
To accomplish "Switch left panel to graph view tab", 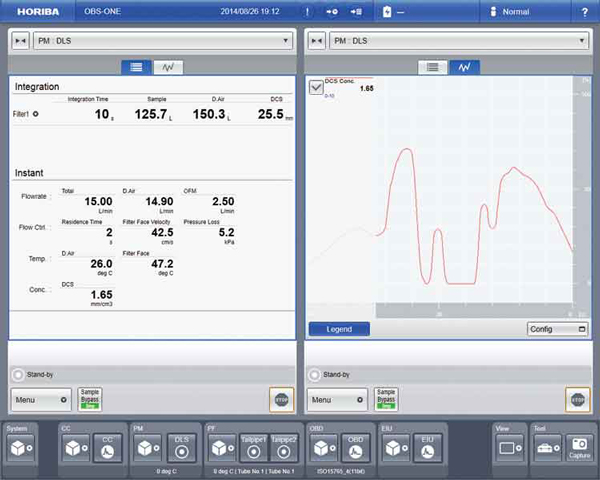I will coord(166,67).
